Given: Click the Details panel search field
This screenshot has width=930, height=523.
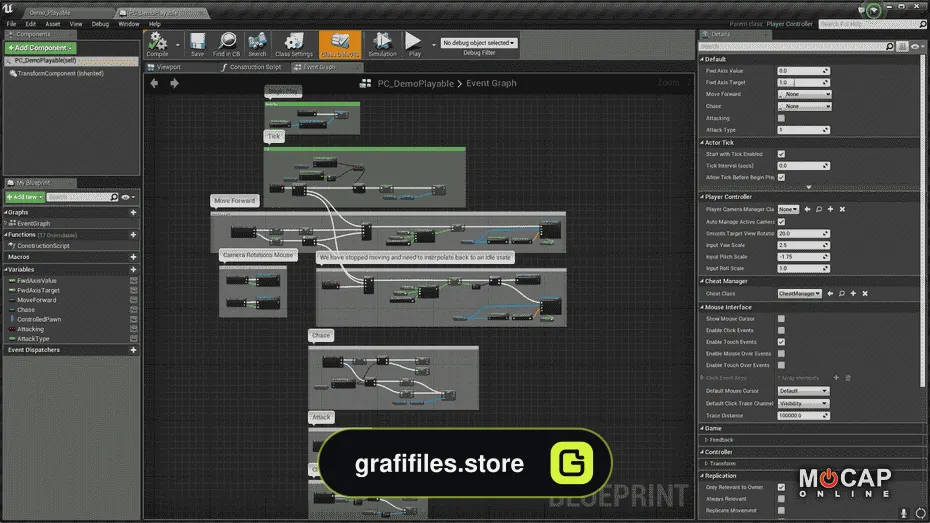Looking at the screenshot, I should pyautogui.click(x=792, y=46).
